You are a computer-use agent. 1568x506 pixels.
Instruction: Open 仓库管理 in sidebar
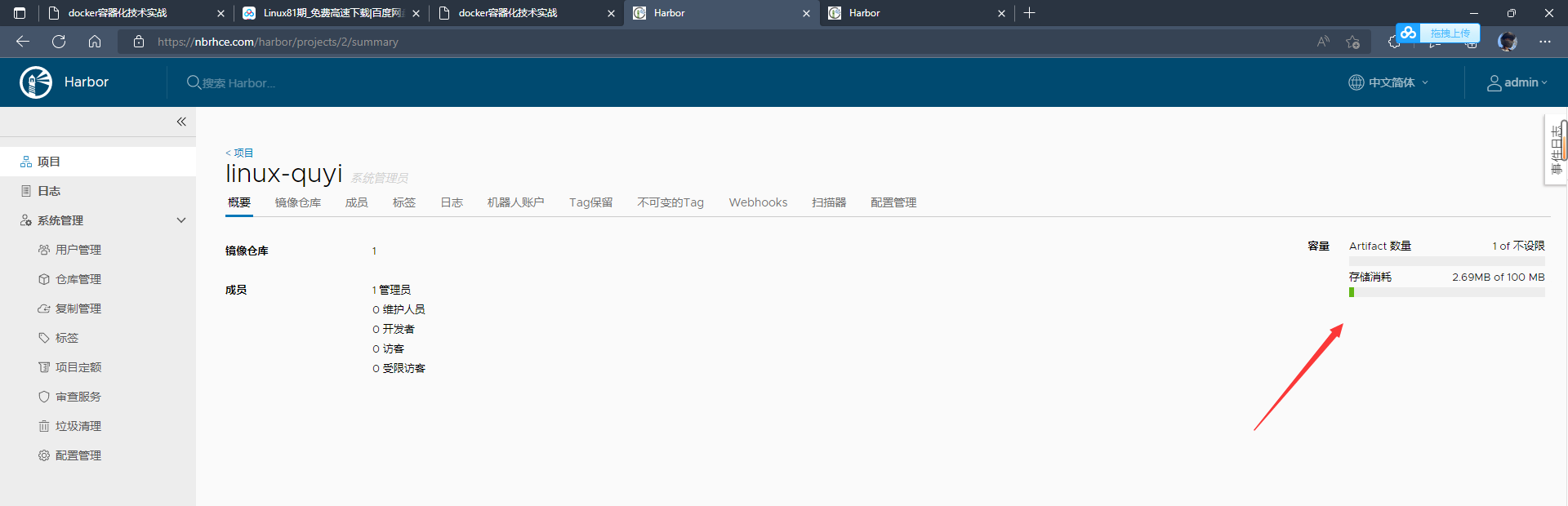point(78,279)
